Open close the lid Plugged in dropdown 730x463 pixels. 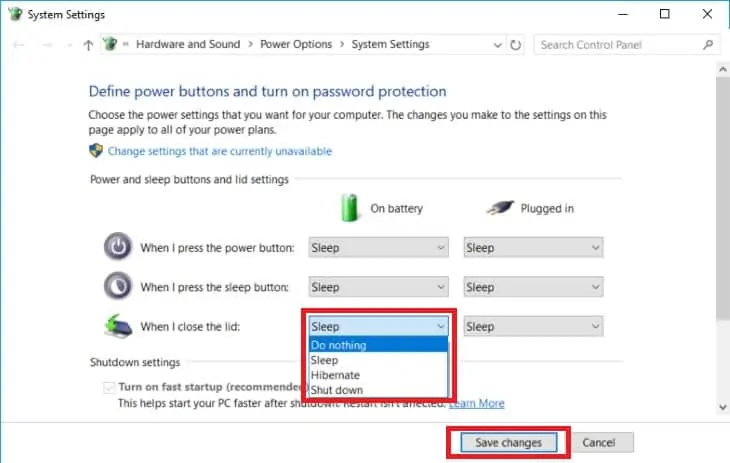533,327
